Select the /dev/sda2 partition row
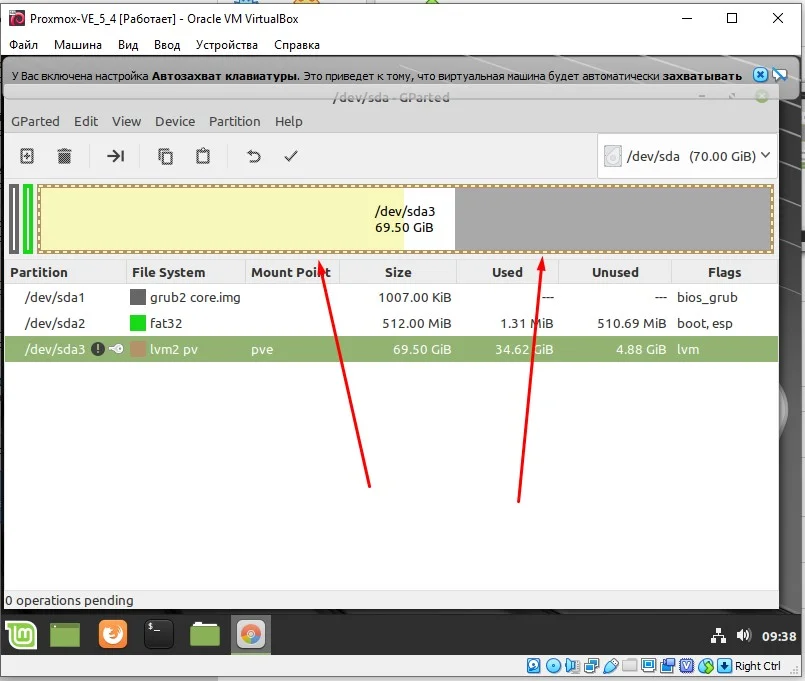The image size is (805, 681). point(391,323)
